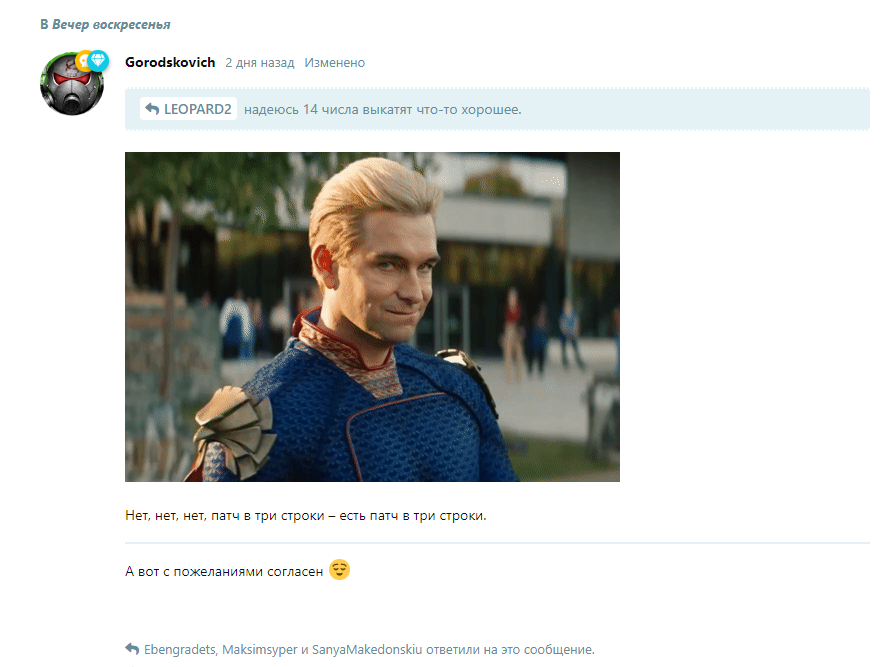This screenshot has height=667, width=886.
Task: Click the Изменено edited label
Action: (x=335, y=63)
